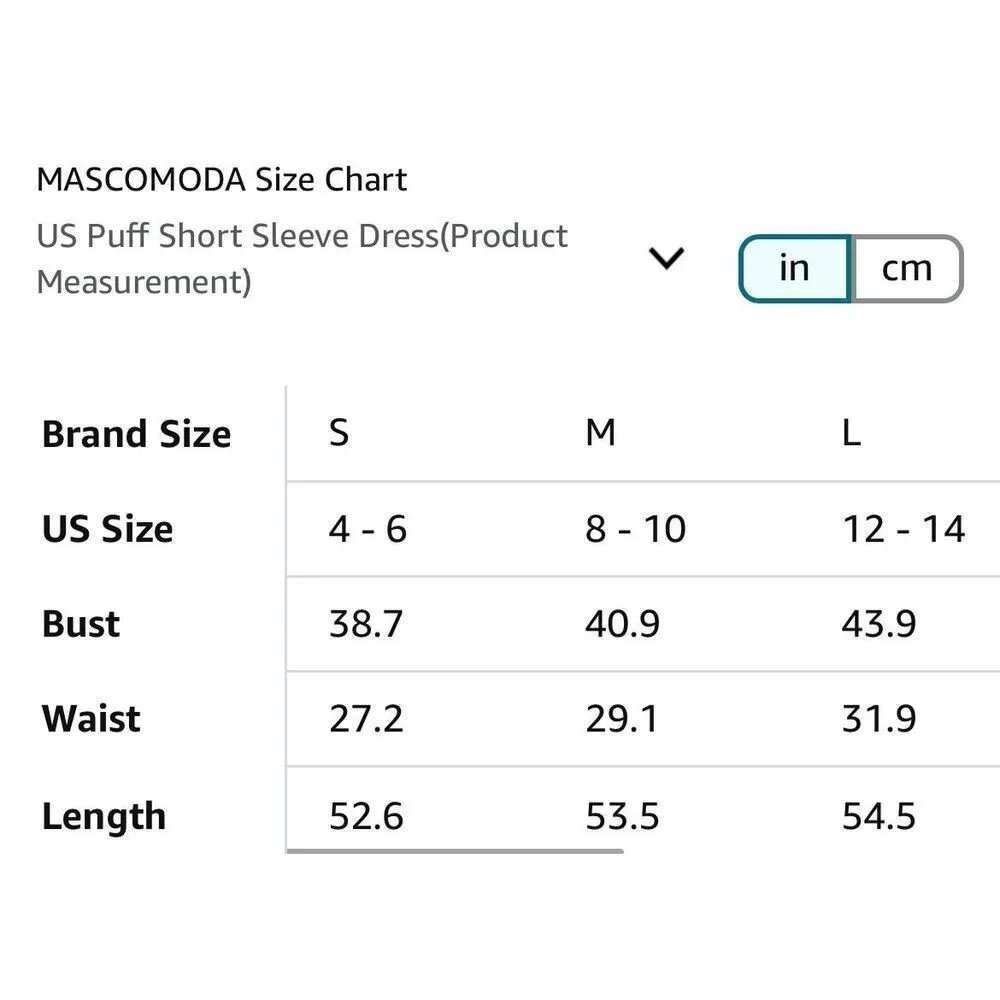Click US size 4 - 6 cell
This screenshot has width=1000, height=1000.
click(368, 529)
